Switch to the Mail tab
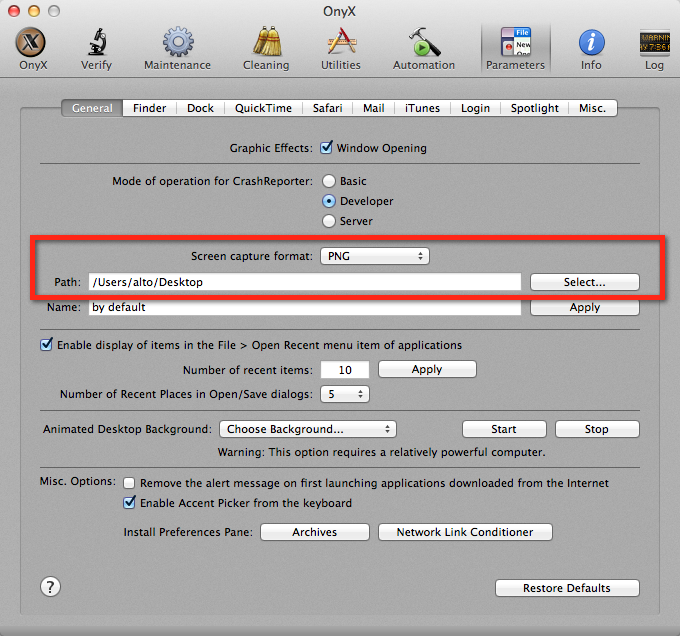Viewport: 680px width, 636px height. click(374, 108)
